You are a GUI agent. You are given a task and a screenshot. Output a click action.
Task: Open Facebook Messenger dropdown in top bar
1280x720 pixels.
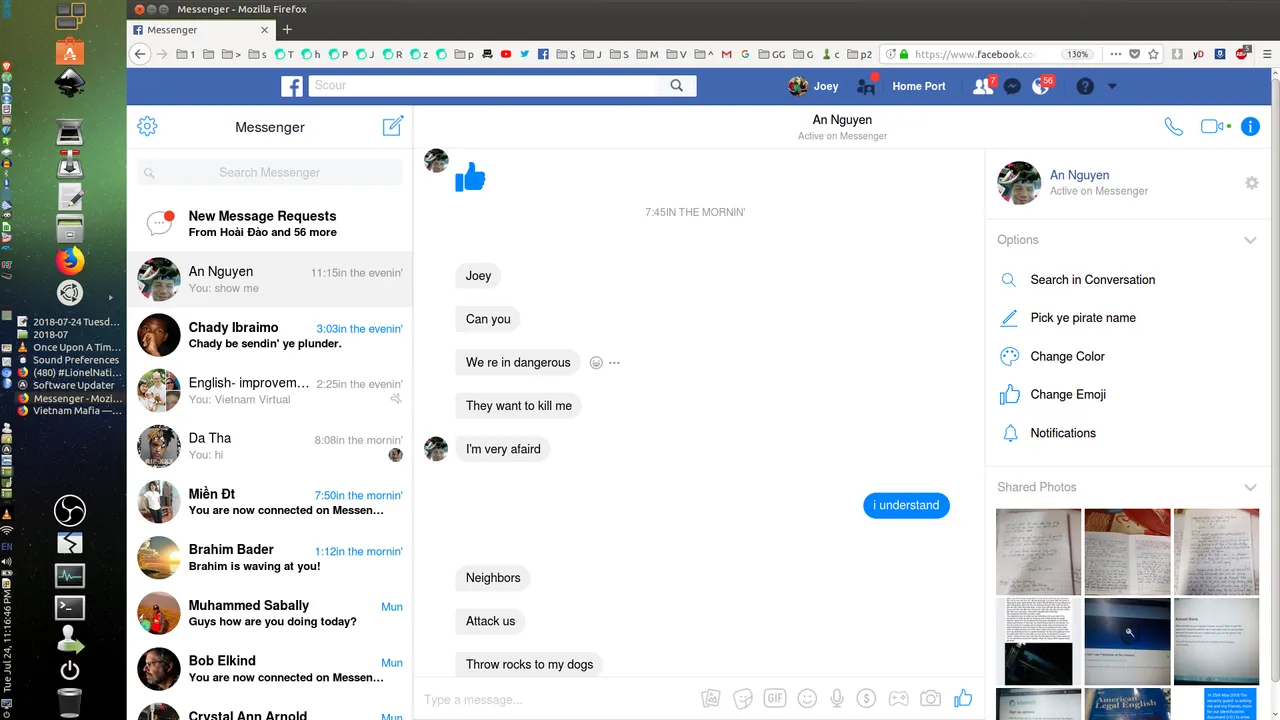click(x=1012, y=87)
